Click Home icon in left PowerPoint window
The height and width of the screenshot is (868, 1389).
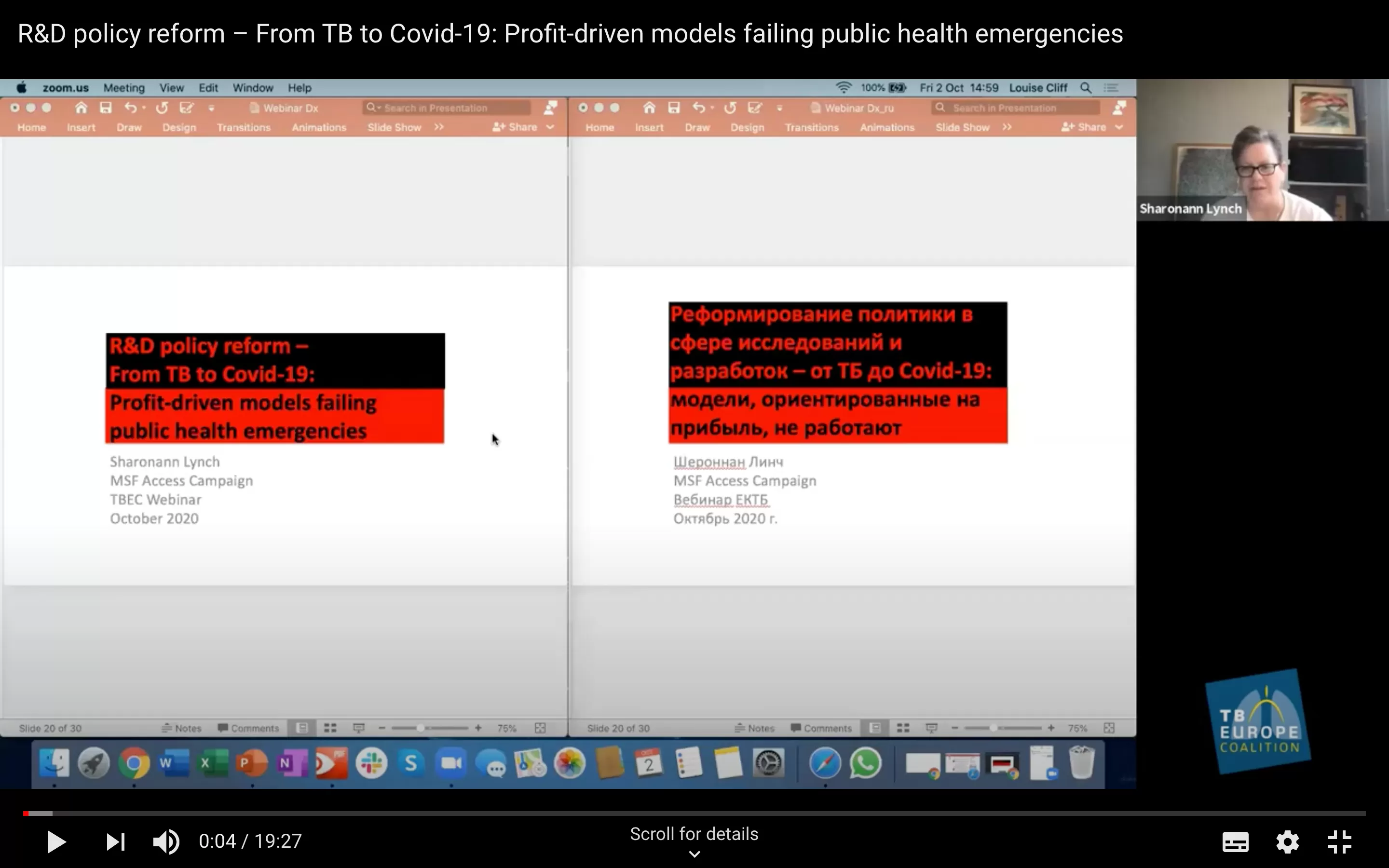point(81,108)
